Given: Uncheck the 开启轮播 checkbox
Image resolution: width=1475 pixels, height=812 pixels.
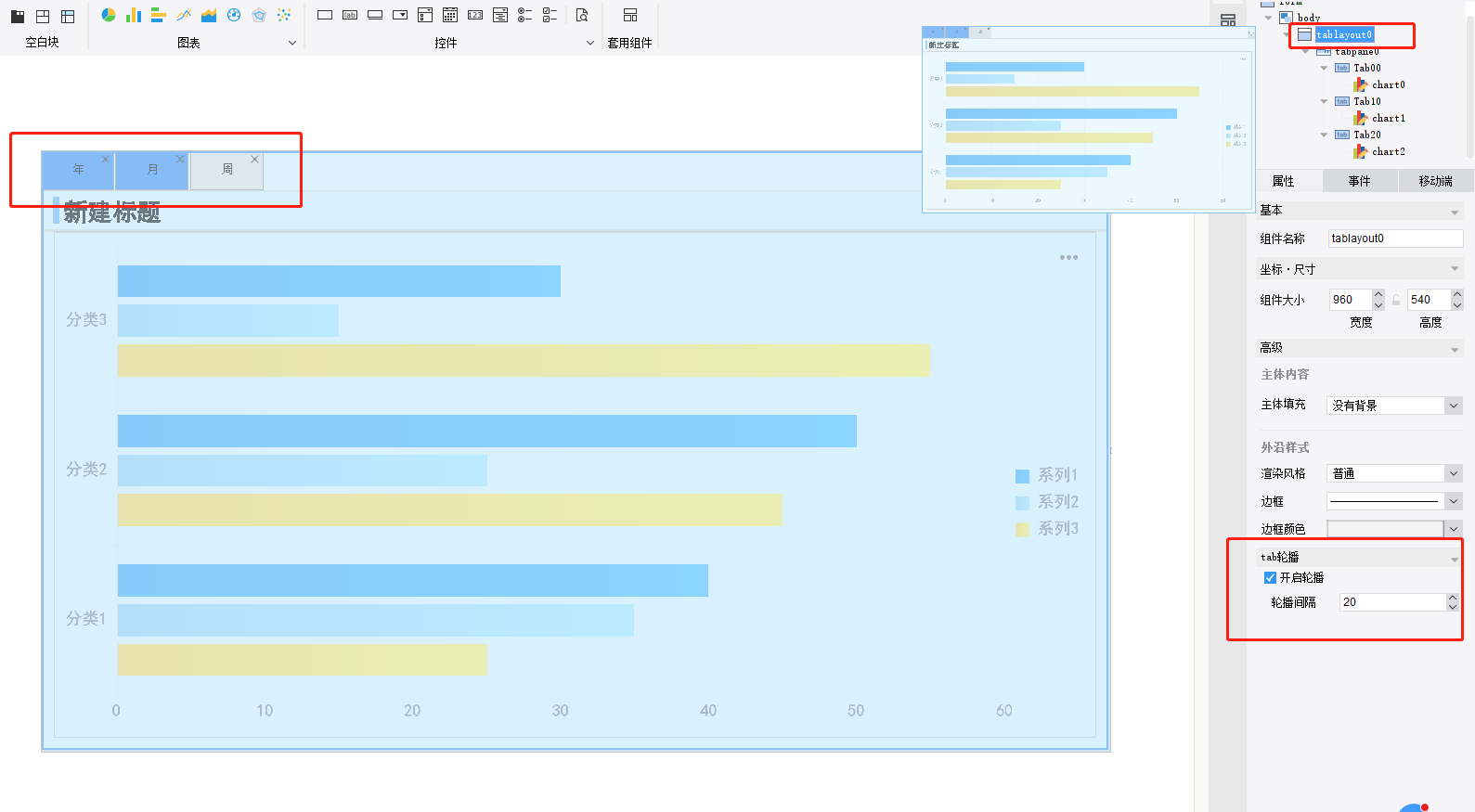Looking at the screenshot, I should tap(1270, 577).
